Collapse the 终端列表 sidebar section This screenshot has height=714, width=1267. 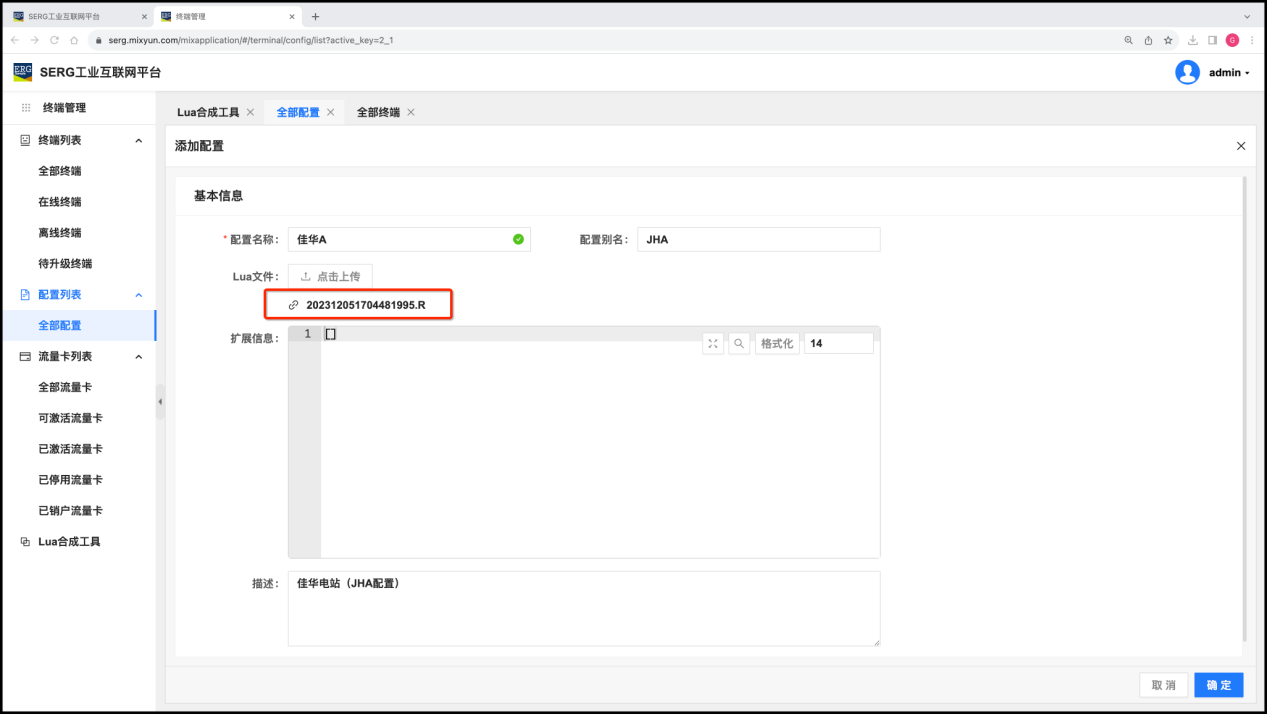coord(138,141)
